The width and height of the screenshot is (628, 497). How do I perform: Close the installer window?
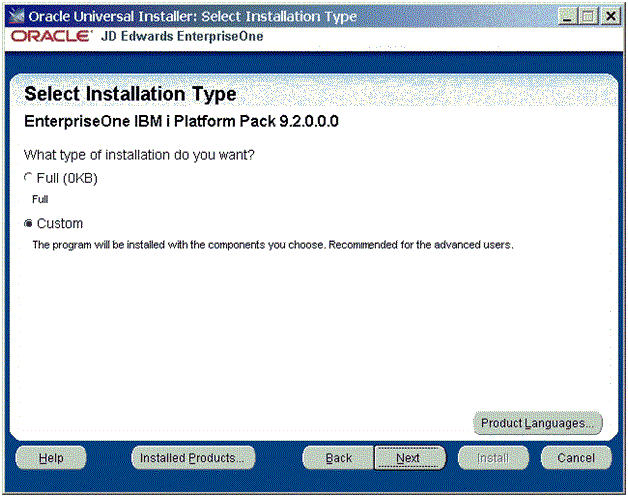click(x=611, y=16)
